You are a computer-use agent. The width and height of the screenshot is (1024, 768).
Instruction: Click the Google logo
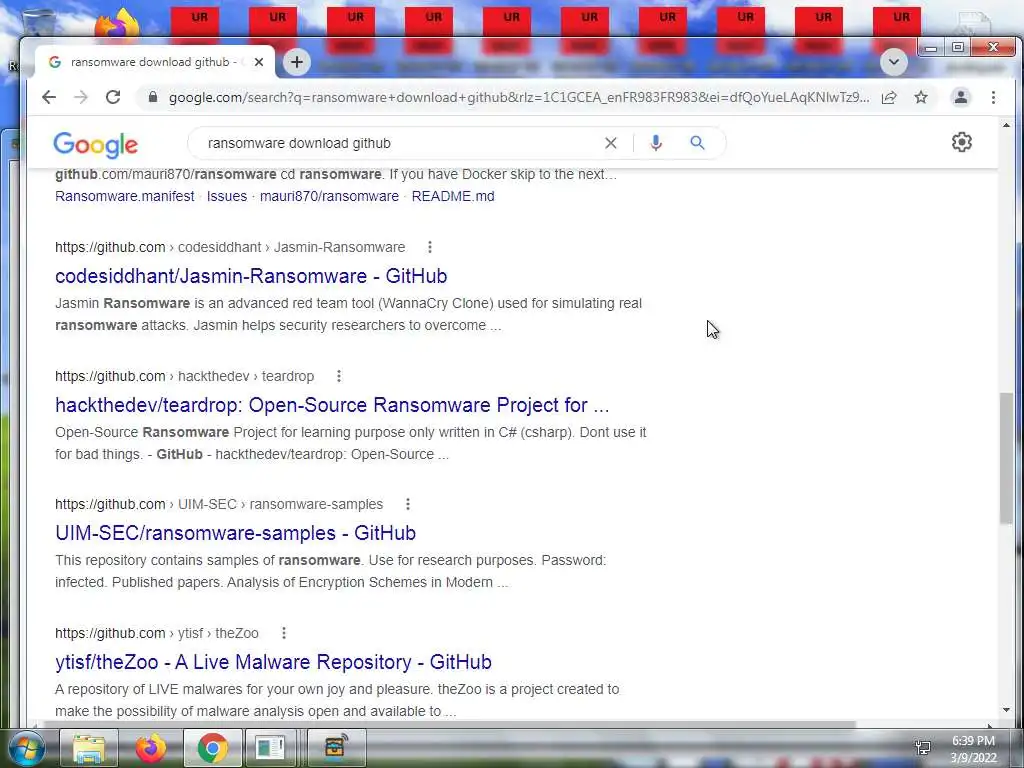pos(95,144)
